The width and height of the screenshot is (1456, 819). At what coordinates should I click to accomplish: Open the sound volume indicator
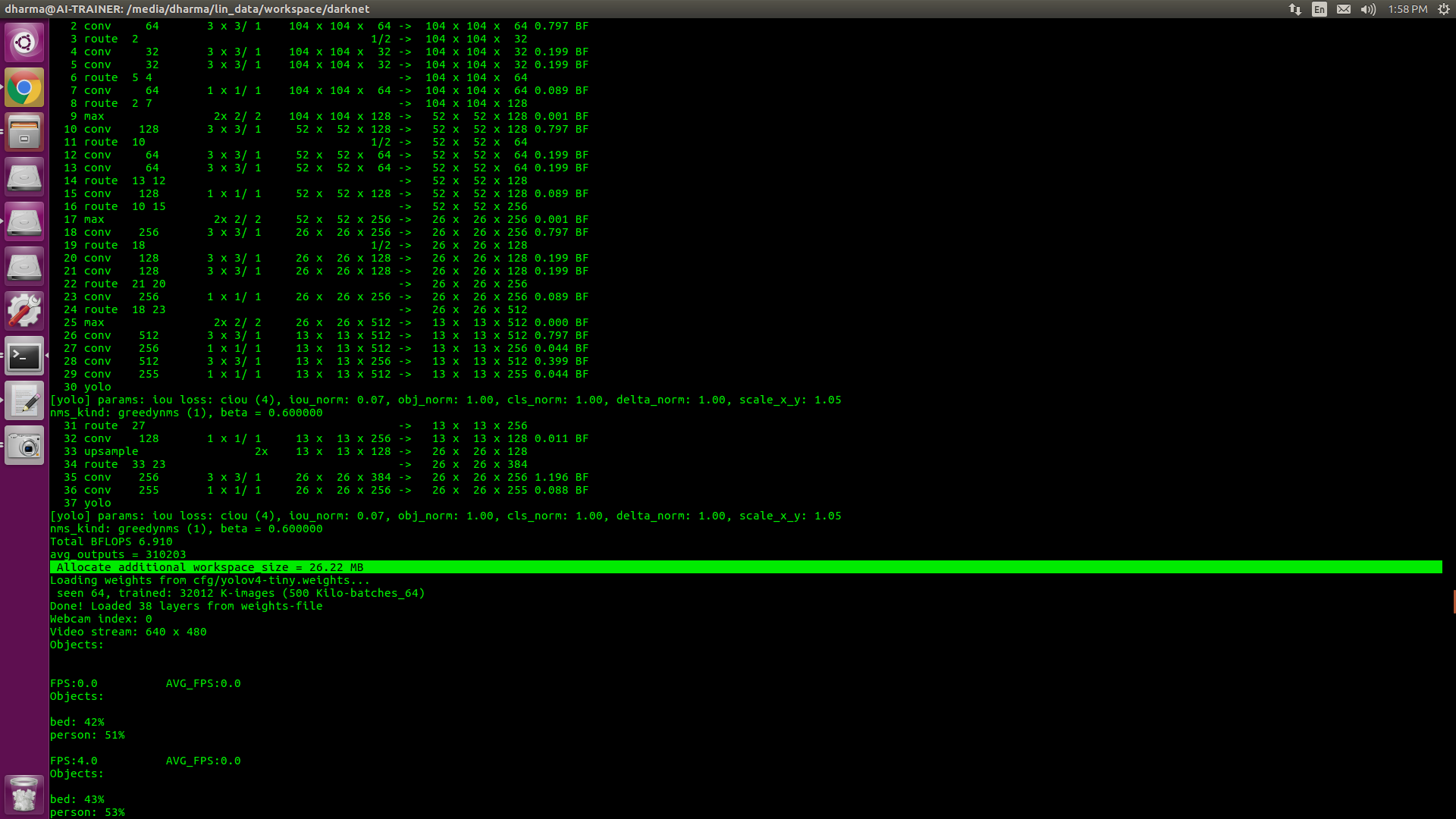(x=1368, y=9)
